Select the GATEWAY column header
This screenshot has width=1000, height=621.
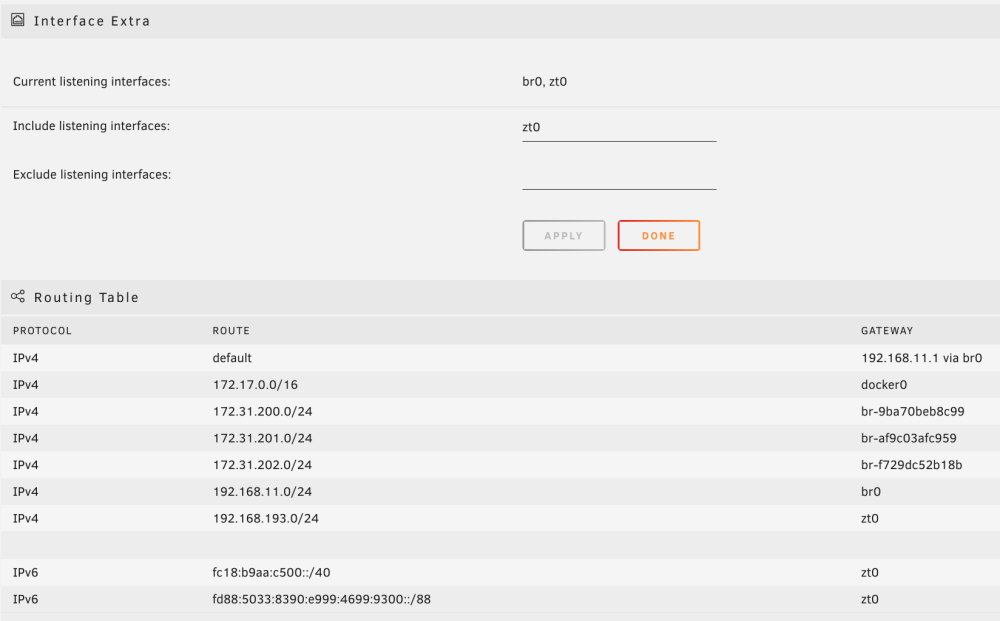(x=887, y=331)
